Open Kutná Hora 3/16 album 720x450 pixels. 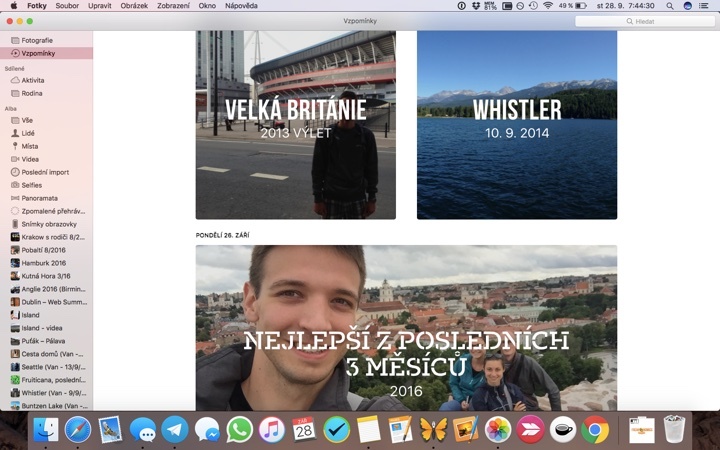46,276
